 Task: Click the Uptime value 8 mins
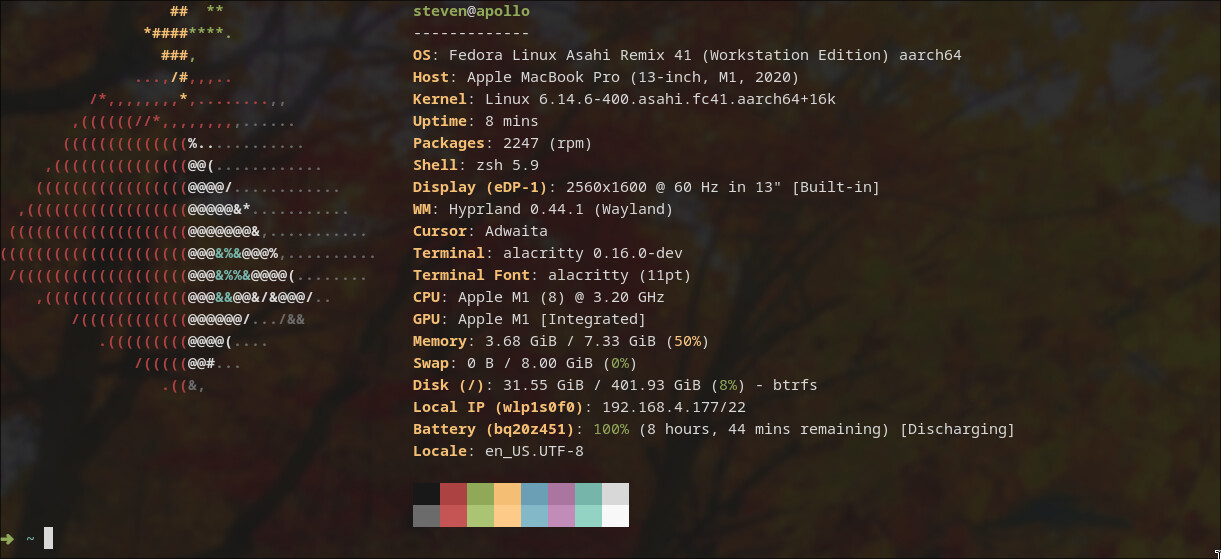(511, 121)
